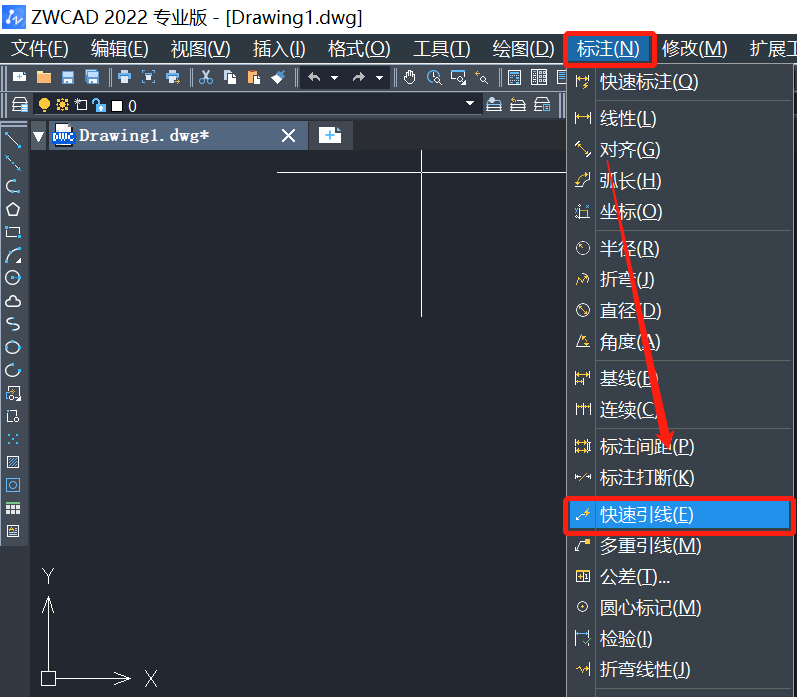Click the Cut scissors icon

(x=205, y=77)
